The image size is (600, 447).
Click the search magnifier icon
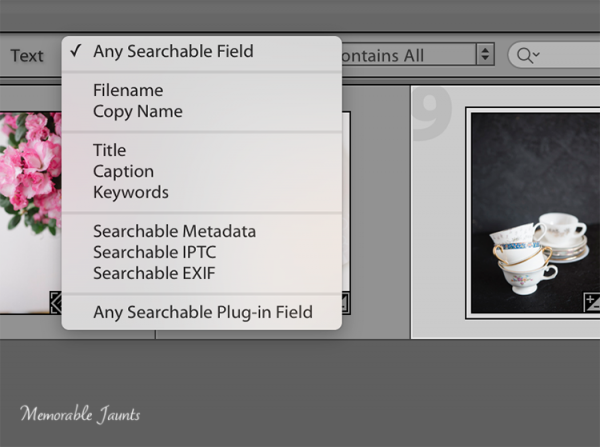coord(524,55)
